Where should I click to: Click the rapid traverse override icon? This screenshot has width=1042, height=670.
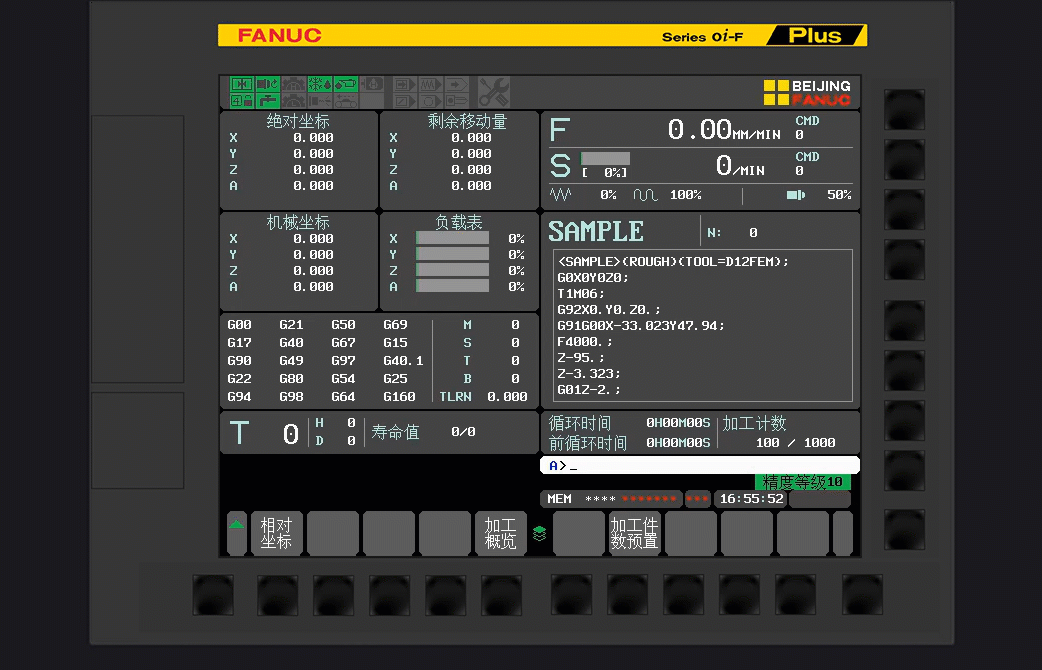[560, 195]
